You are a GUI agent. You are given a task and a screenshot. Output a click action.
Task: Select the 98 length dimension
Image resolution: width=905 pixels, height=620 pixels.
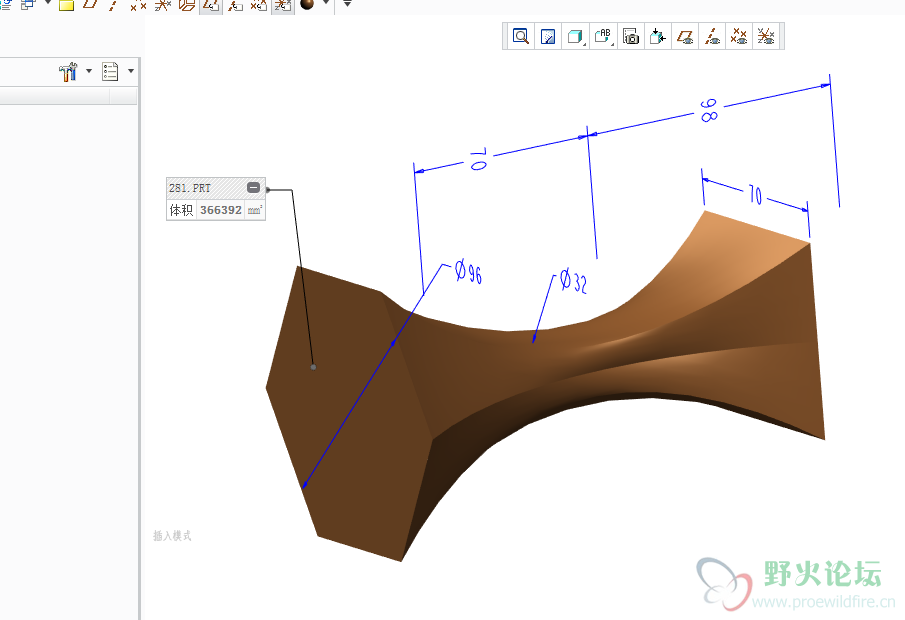pyautogui.click(x=709, y=110)
